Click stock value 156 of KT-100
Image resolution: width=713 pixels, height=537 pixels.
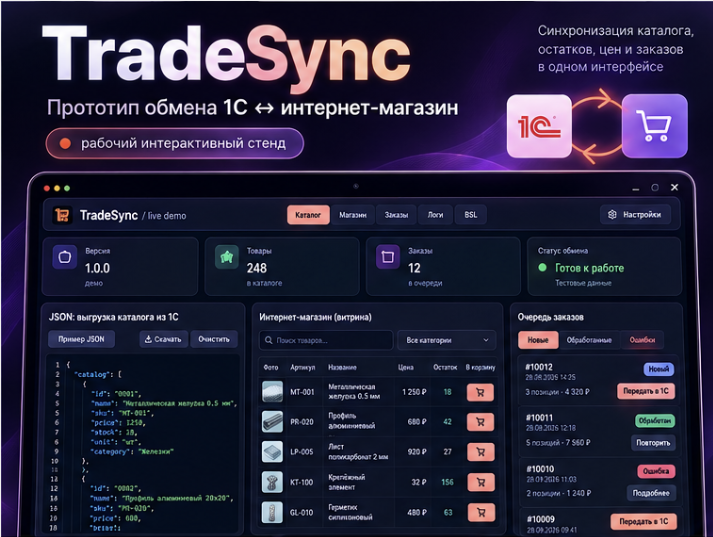[447, 482]
